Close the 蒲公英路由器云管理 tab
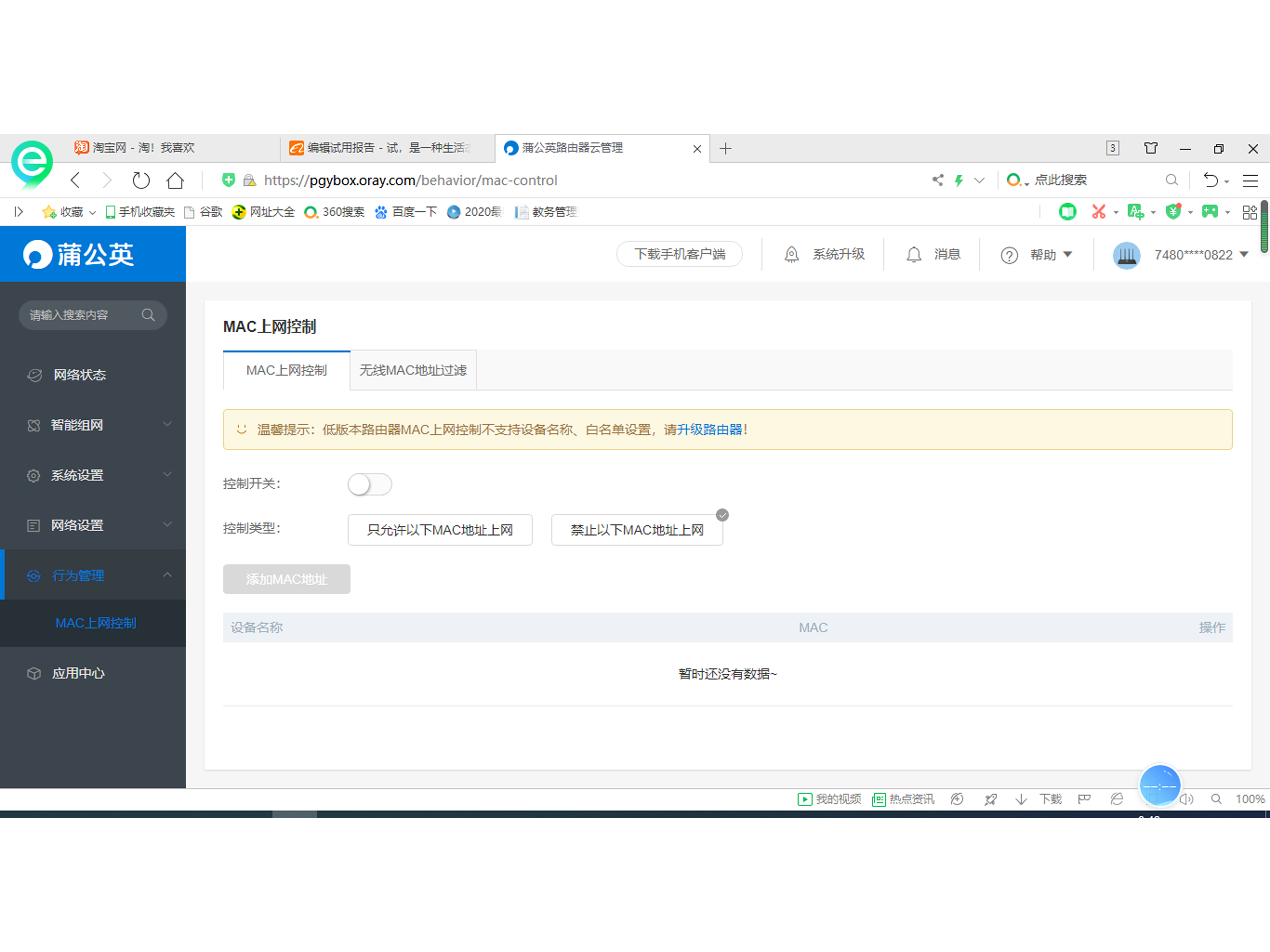 coord(697,149)
